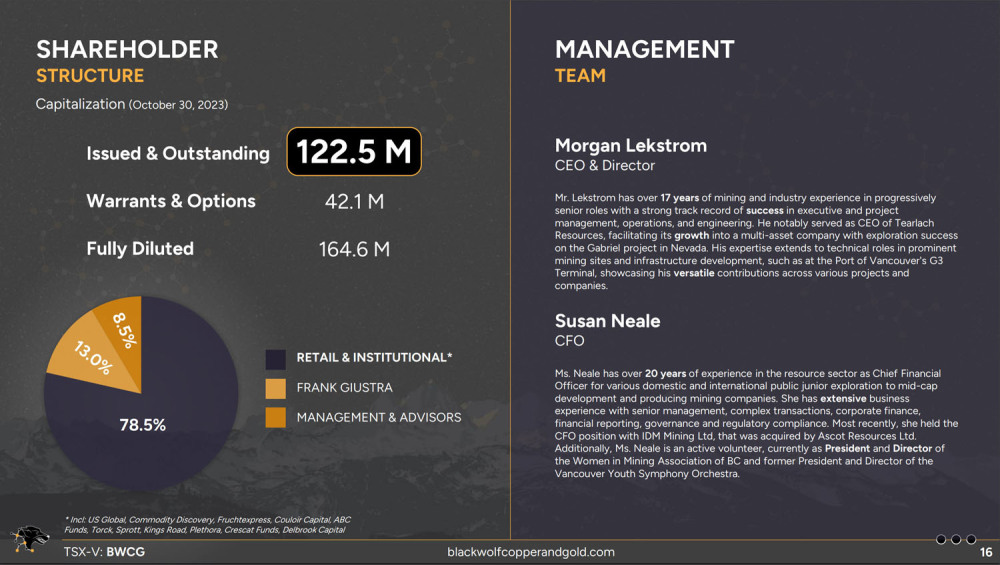Click the page number 16
The image size is (1000, 565).
986,553
